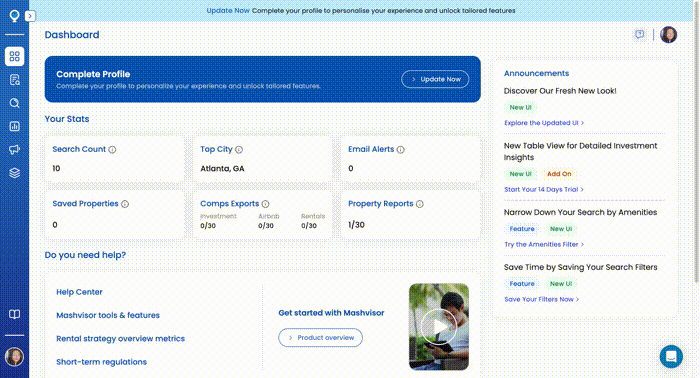The width and height of the screenshot is (700, 378).
Task: Open the property report document icon in sidebar
Action: point(14,80)
